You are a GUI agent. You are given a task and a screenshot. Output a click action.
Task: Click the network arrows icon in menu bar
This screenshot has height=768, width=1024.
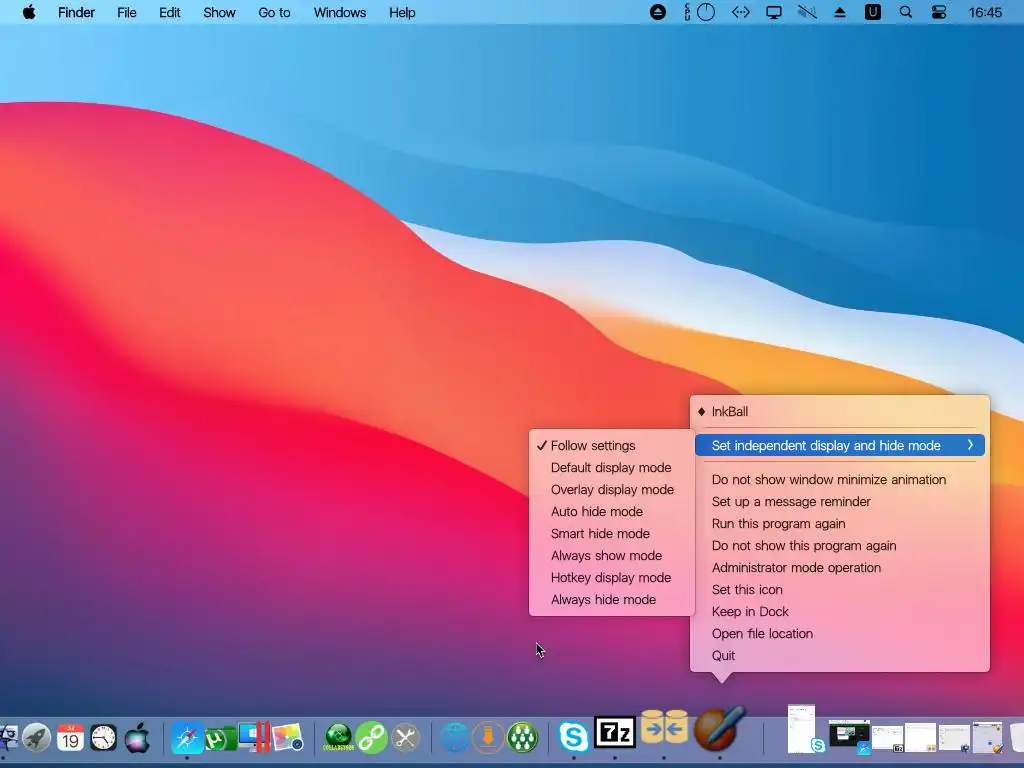click(x=741, y=12)
